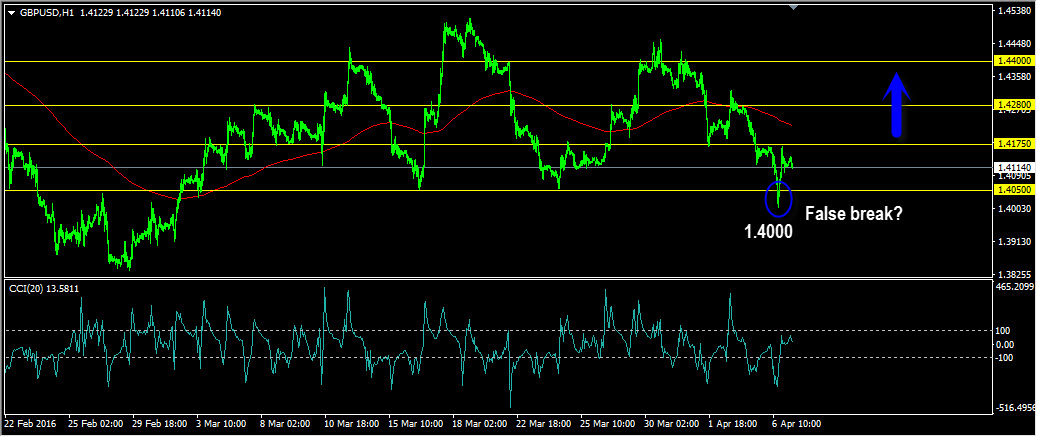Click the CCI -100 level value

click(1005, 358)
